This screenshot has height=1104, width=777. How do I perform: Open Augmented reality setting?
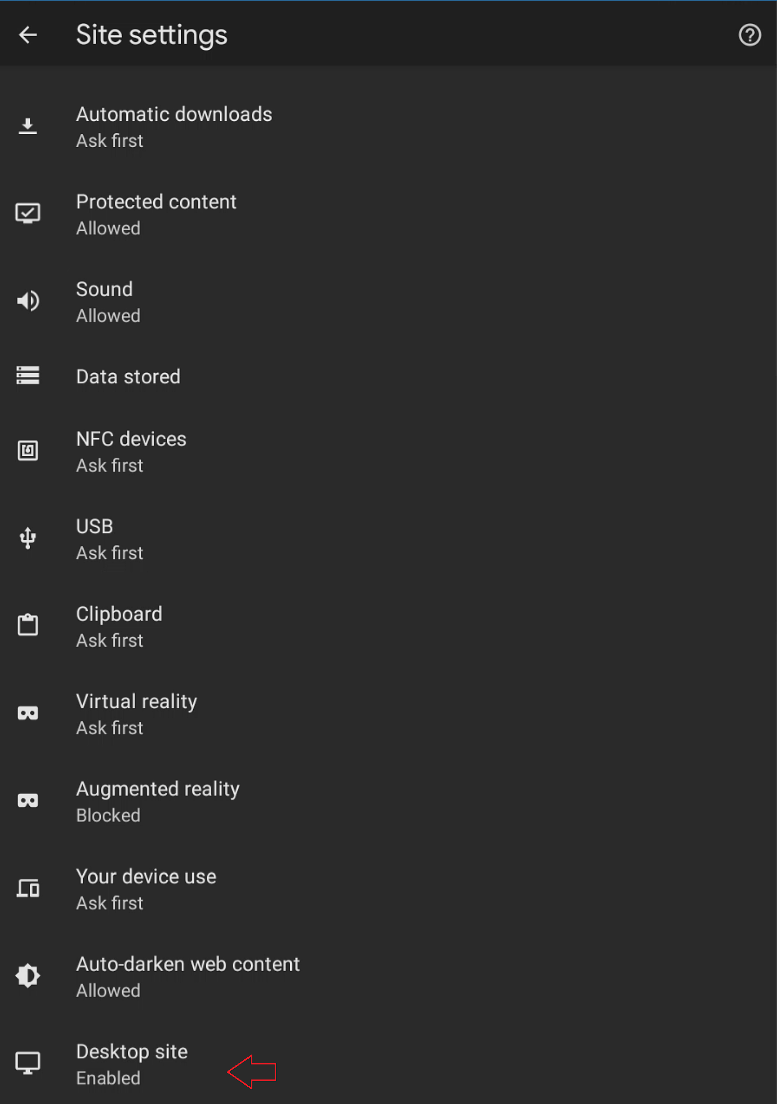[x=158, y=801]
